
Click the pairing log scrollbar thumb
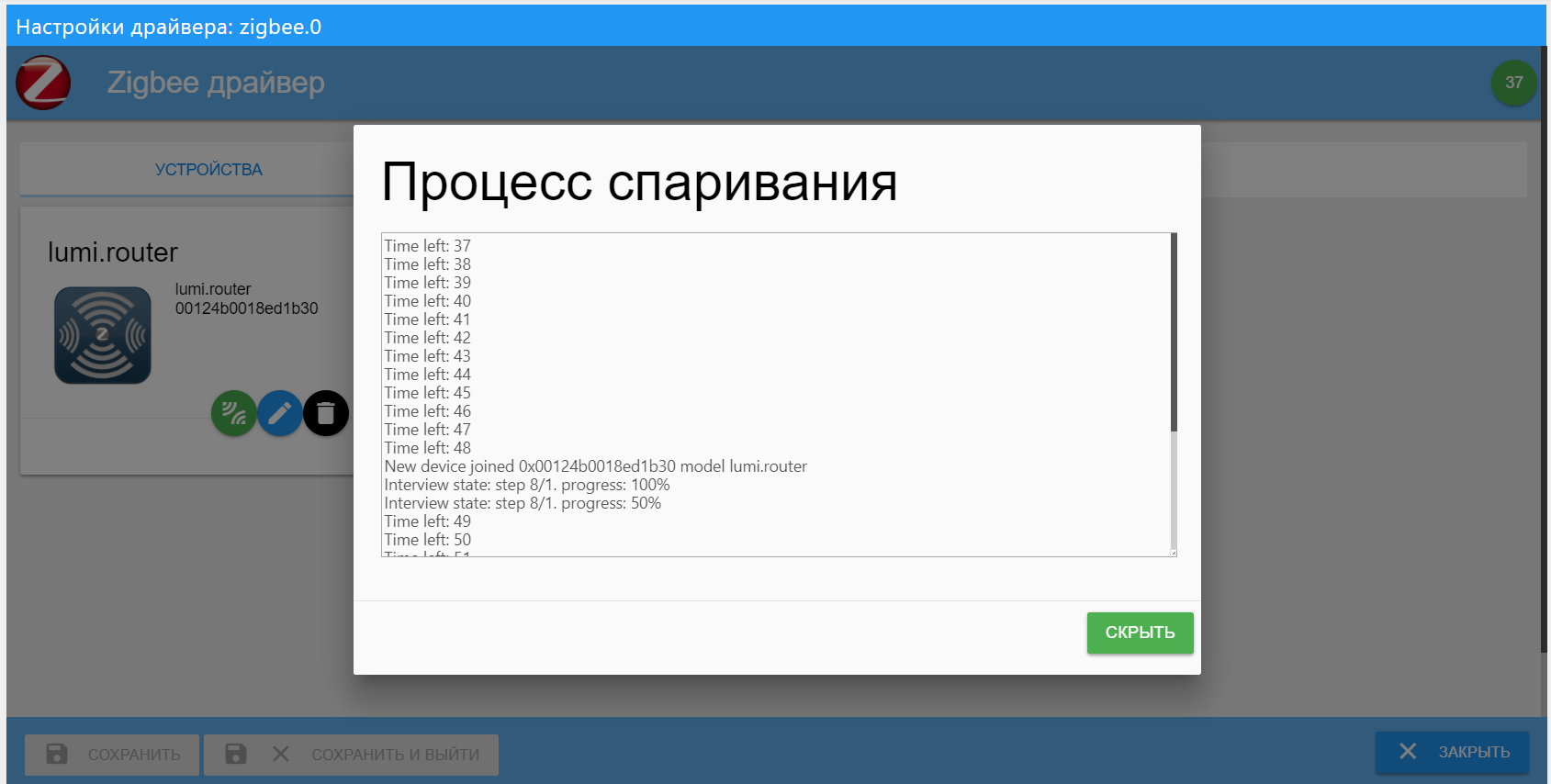1174,332
